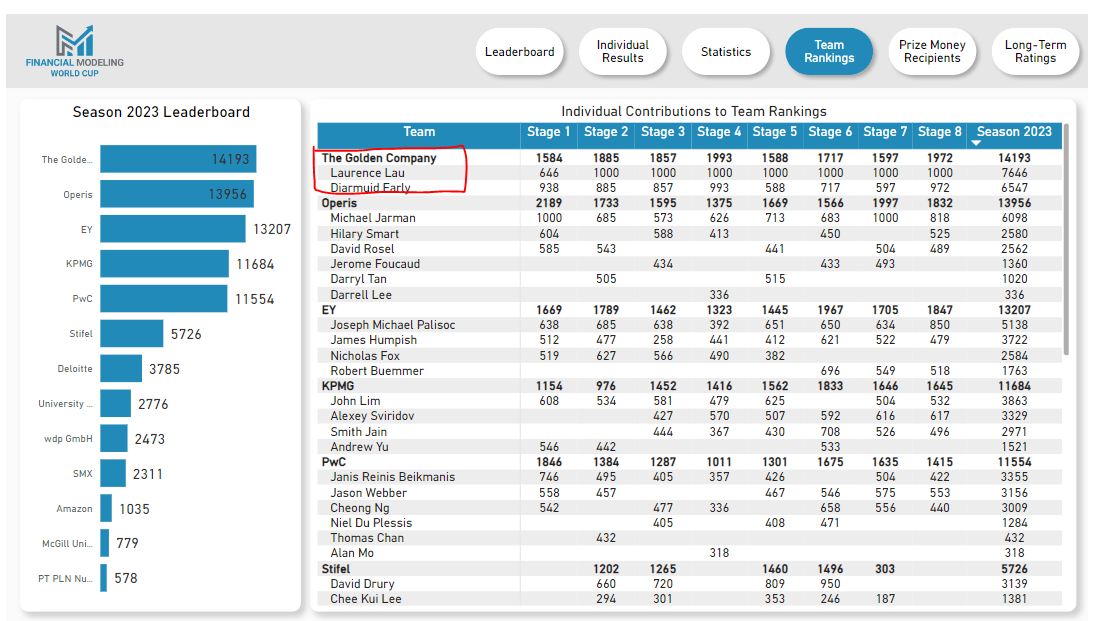Click John Lim in the table
The image size is (1094, 621).
[355, 401]
